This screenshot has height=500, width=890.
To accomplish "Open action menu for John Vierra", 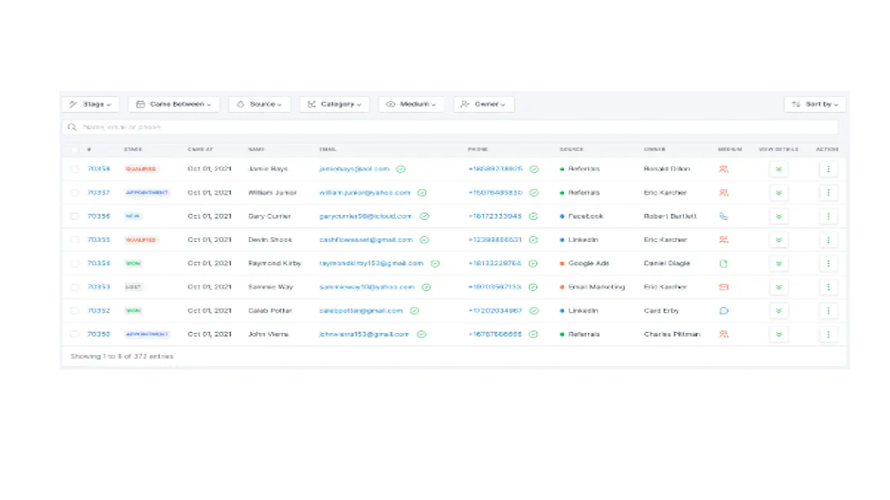I will (828, 334).
